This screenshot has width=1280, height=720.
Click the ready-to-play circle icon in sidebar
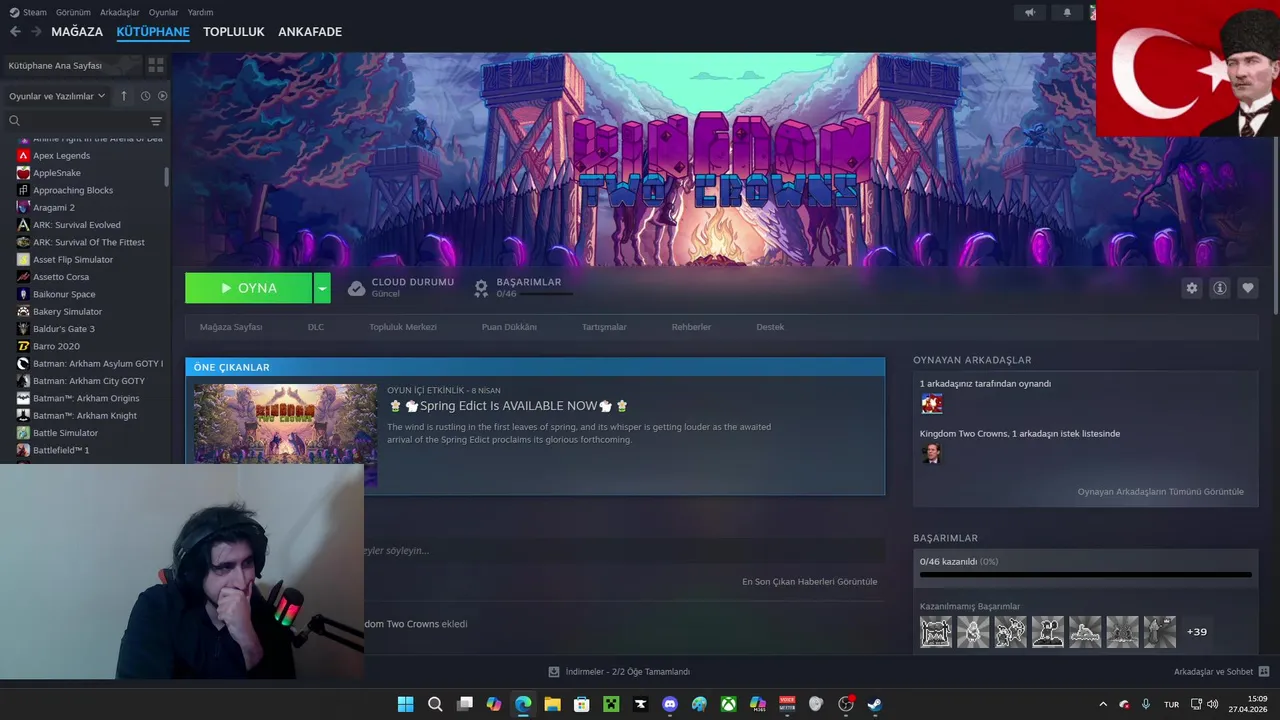tap(162, 96)
